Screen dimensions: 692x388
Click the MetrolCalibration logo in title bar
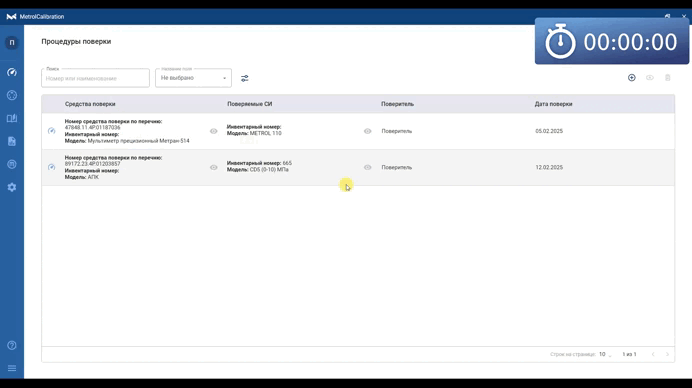[x=11, y=17]
